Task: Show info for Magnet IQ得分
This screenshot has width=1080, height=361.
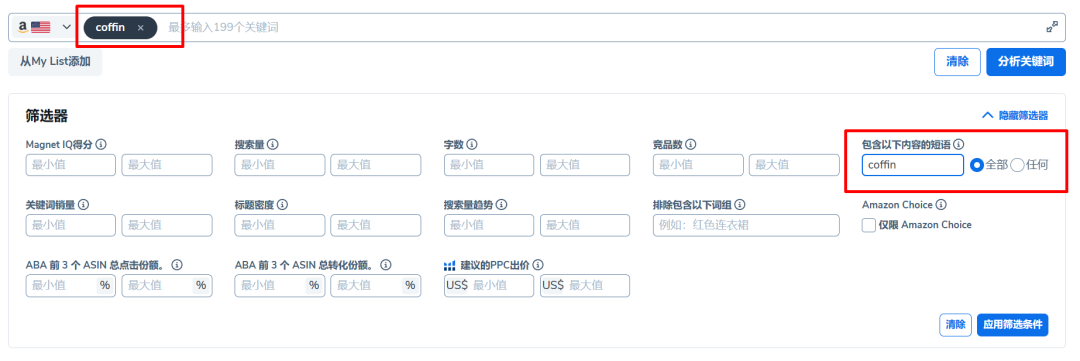Action: click(x=101, y=145)
